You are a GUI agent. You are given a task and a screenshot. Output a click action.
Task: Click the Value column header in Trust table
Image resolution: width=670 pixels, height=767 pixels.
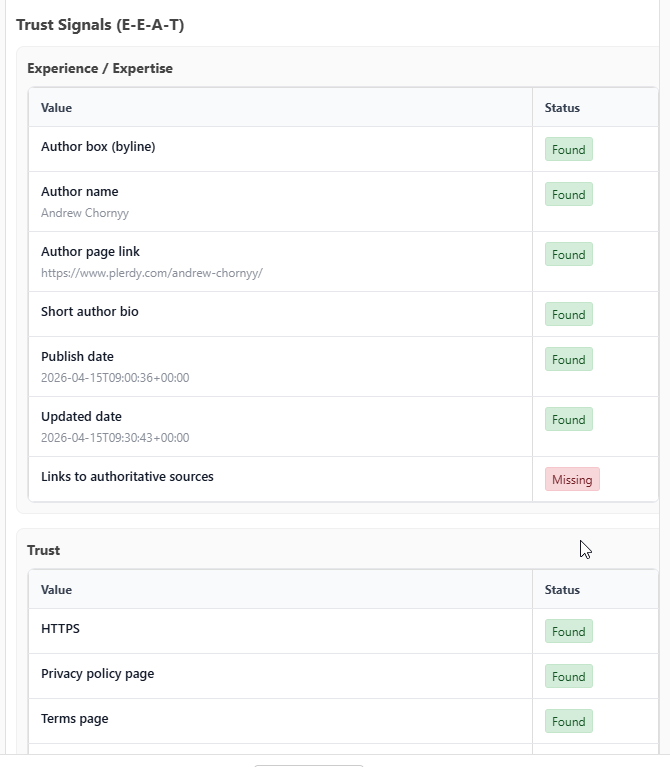click(x=56, y=590)
